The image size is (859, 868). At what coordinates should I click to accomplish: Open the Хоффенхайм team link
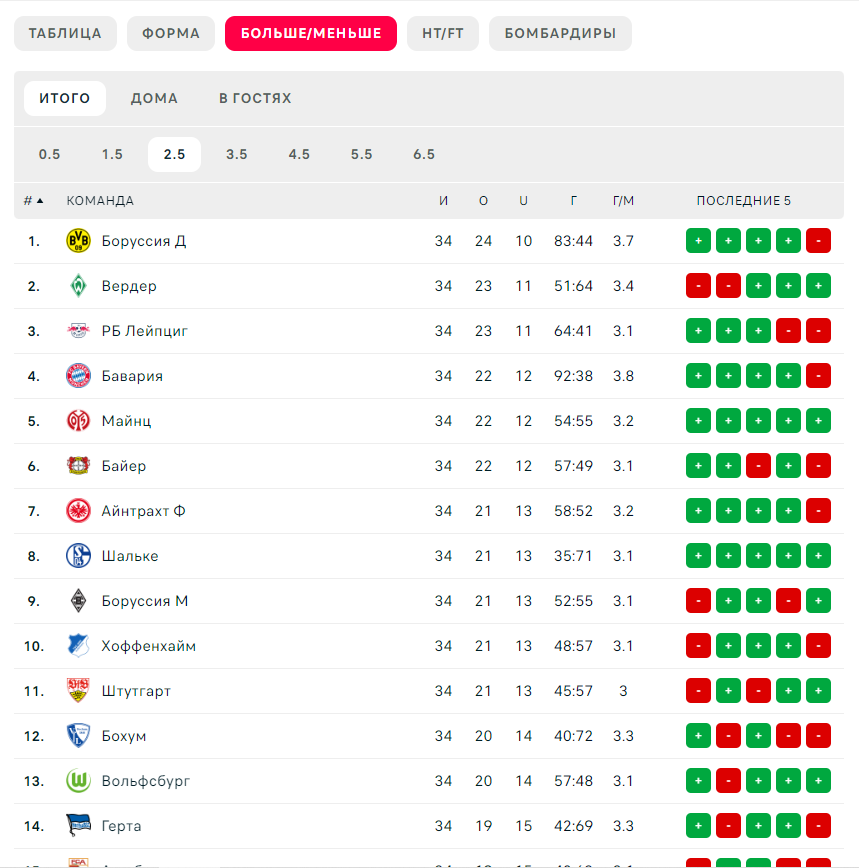click(x=148, y=646)
